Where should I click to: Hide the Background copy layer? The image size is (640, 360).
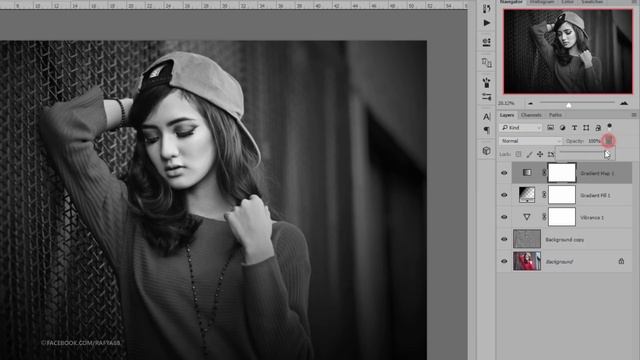tap(504, 239)
